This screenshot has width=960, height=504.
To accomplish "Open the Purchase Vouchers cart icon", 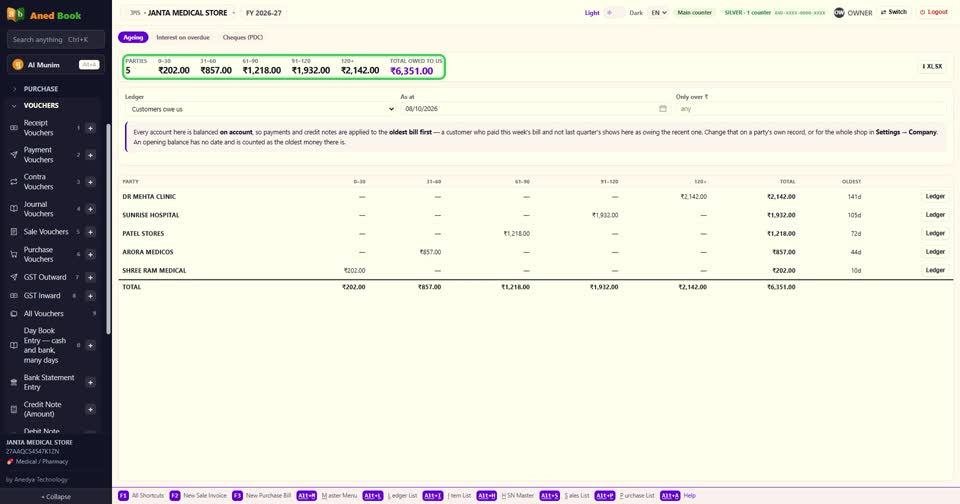I will click(13, 254).
